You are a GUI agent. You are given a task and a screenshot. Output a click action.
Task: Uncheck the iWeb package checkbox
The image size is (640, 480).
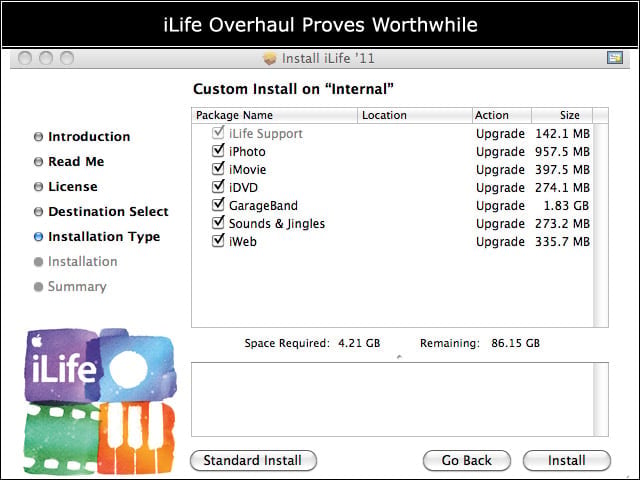pyautogui.click(x=218, y=240)
